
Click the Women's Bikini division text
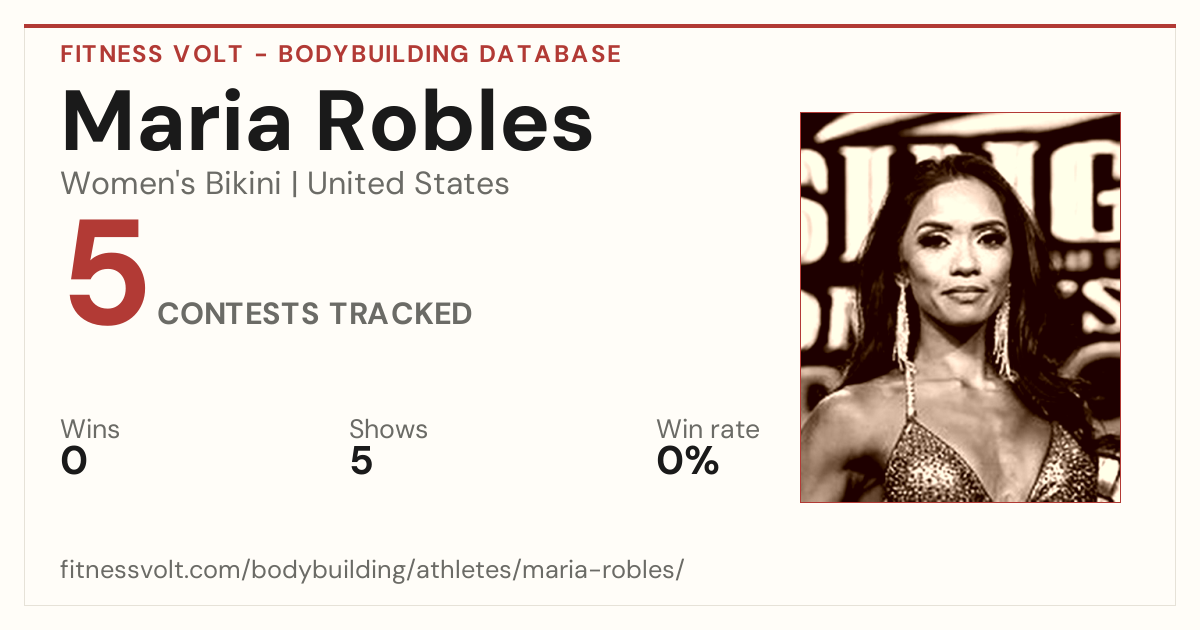(170, 184)
